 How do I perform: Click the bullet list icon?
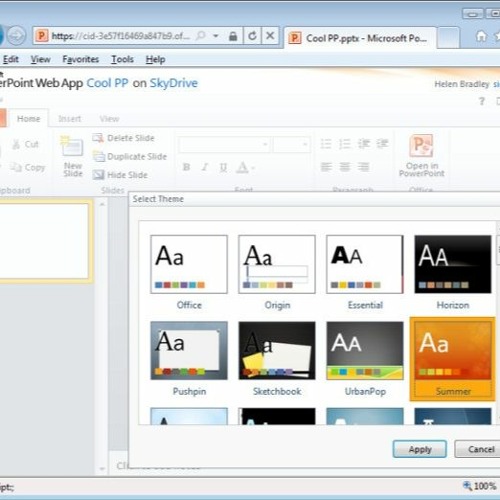(x=326, y=144)
